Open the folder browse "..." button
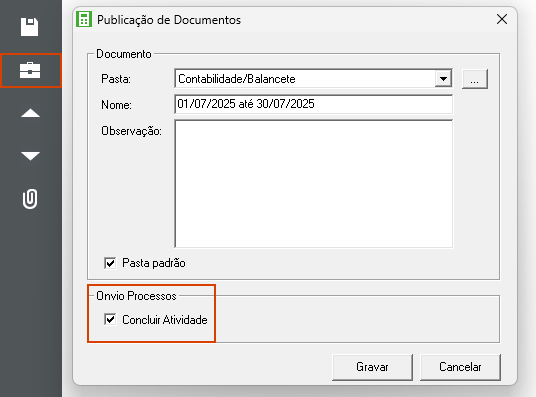Image resolution: width=536 pixels, height=397 pixels. 475,79
